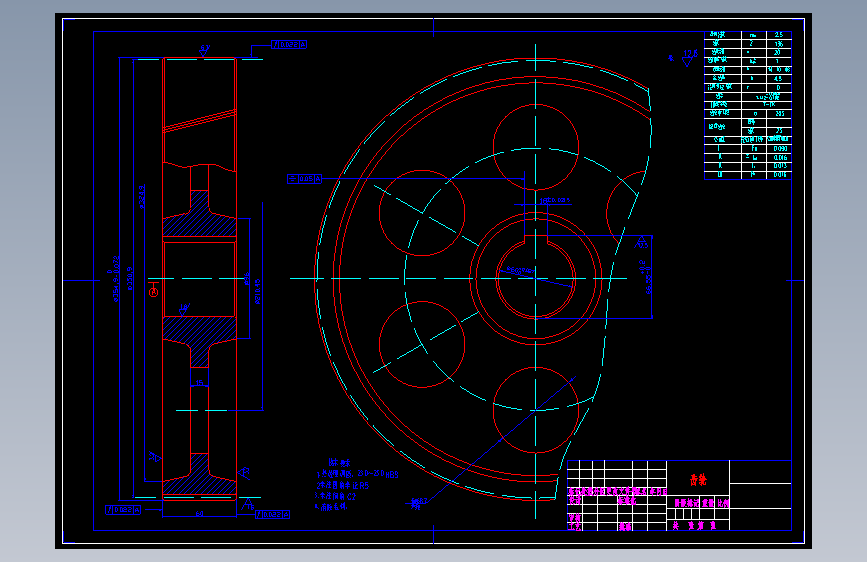
Task: Select the top lightening hole circle
Action: pos(535,147)
